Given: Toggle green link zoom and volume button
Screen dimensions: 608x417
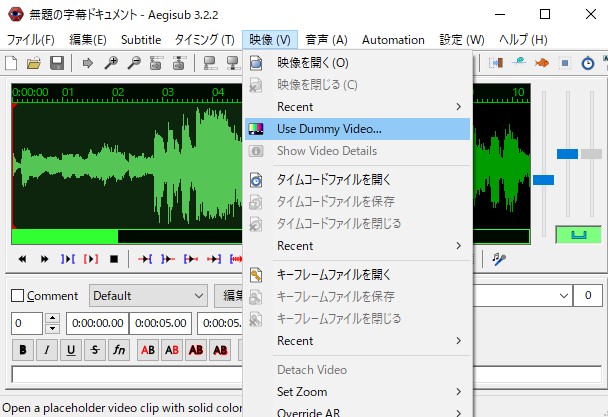Looking at the screenshot, I should (579, 235).
